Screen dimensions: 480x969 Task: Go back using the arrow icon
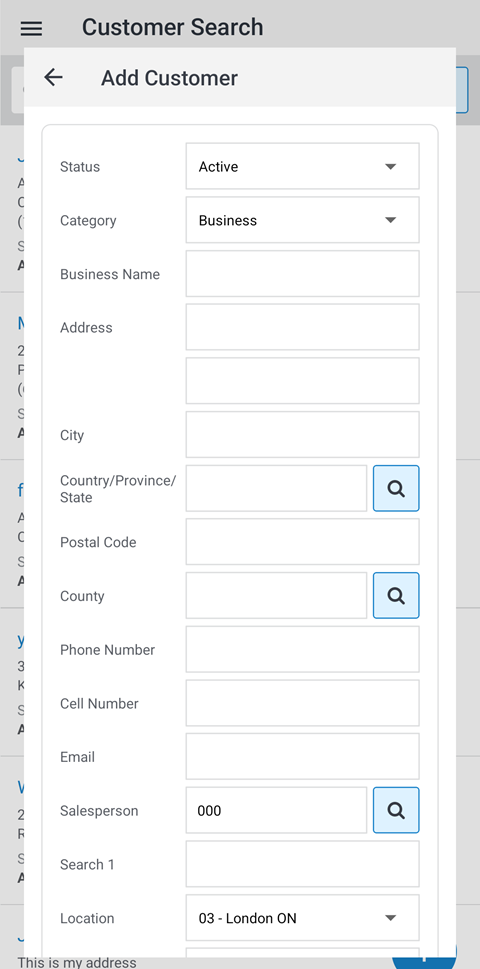(x=54, y=77)
